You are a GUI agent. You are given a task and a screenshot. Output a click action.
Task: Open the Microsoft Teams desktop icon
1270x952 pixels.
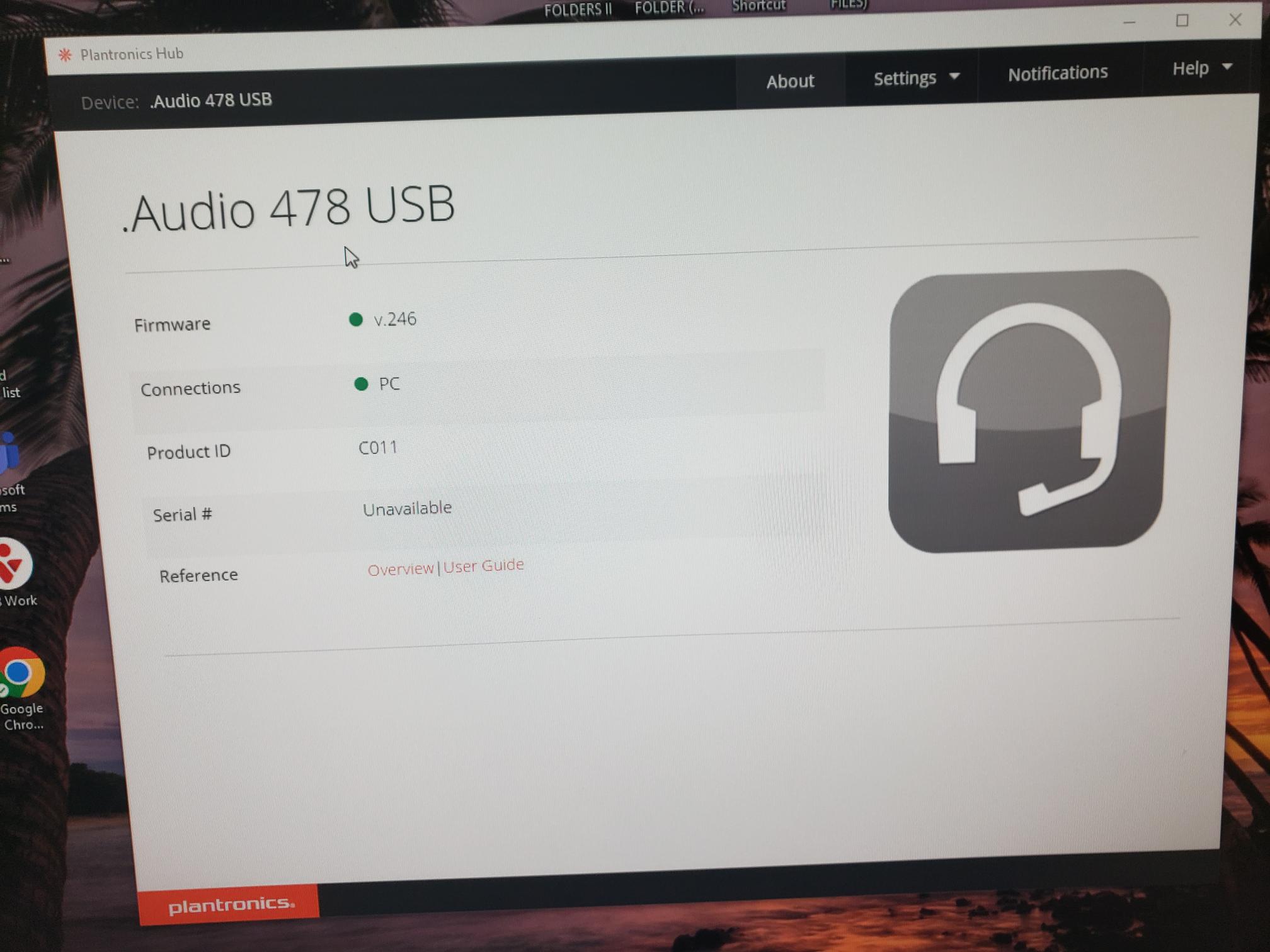point(11,471)
